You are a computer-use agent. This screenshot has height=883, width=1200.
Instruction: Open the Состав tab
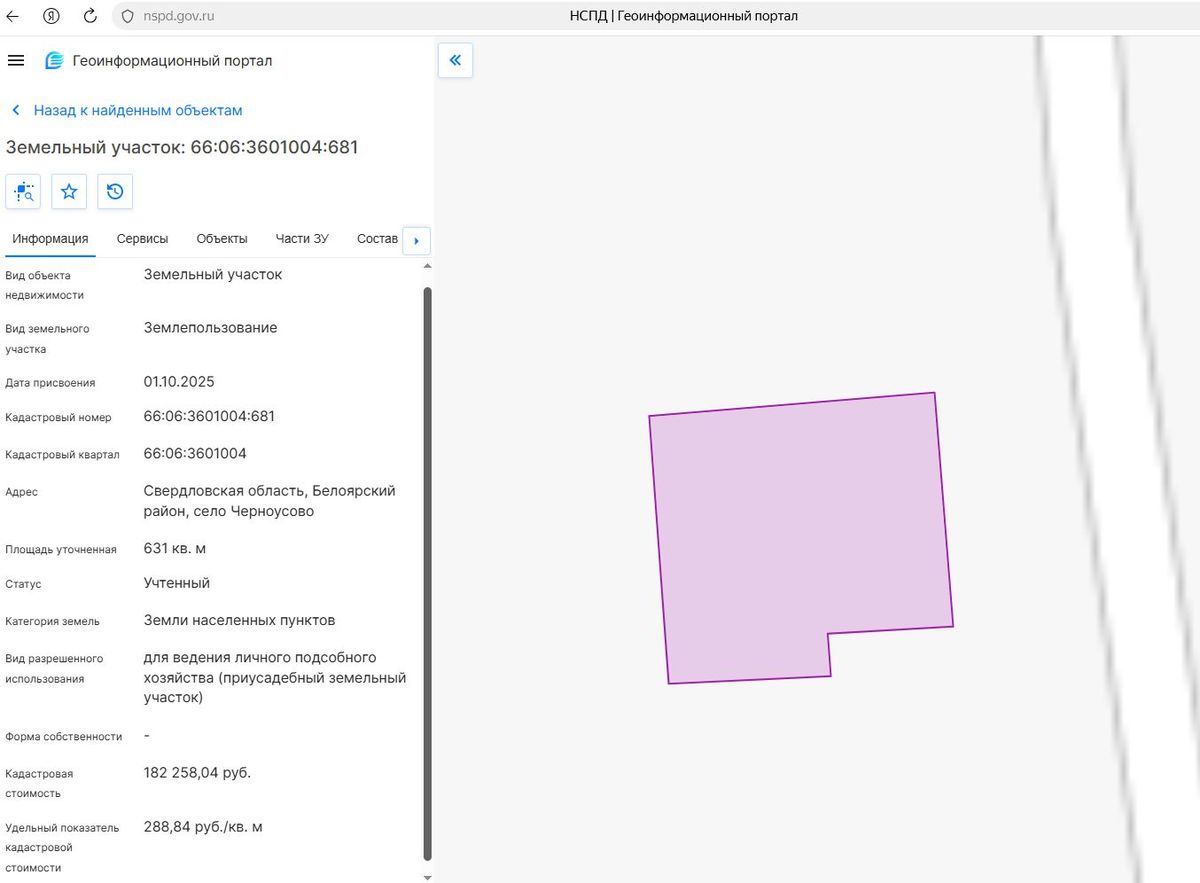[x=377, y=239]
